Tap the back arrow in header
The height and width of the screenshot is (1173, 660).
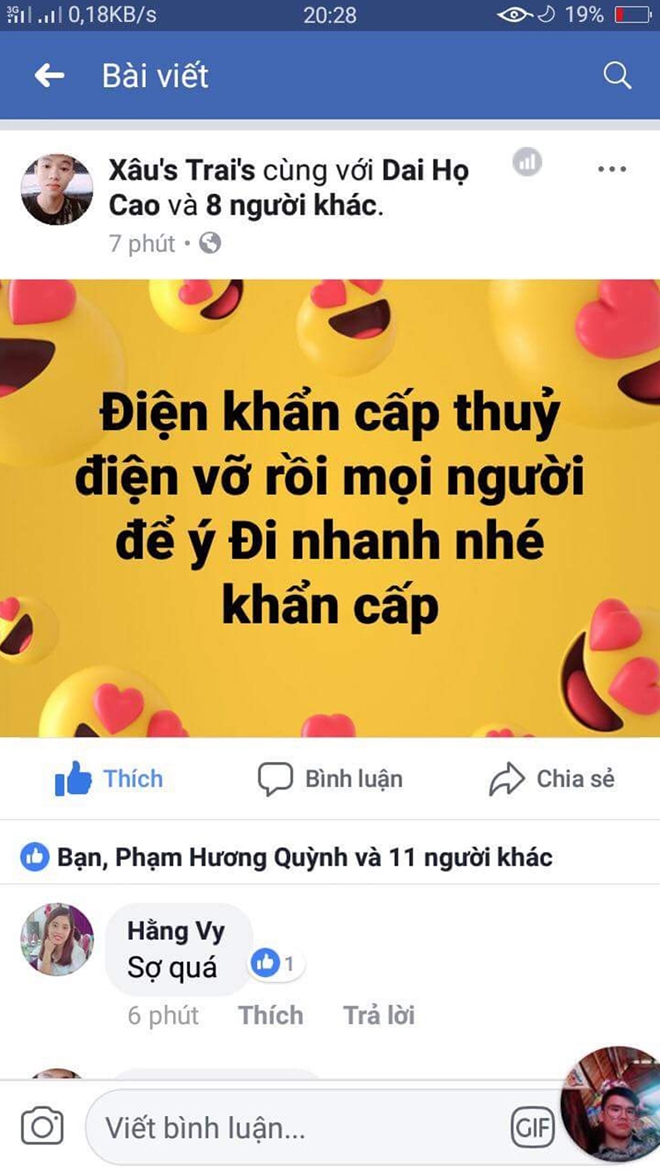coord(49,75)
